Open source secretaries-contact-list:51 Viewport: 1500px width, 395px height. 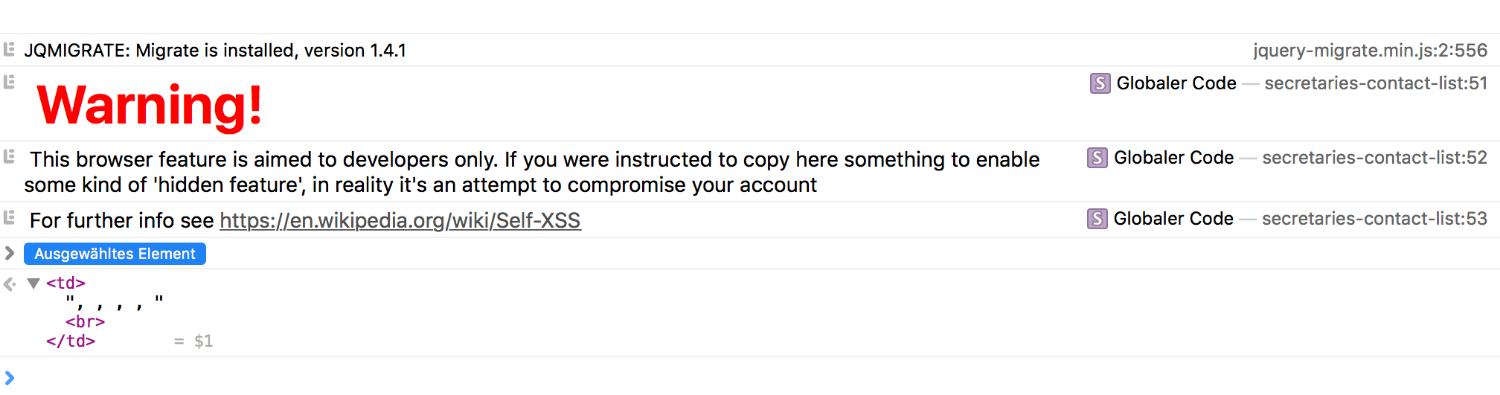point(1376,84)
